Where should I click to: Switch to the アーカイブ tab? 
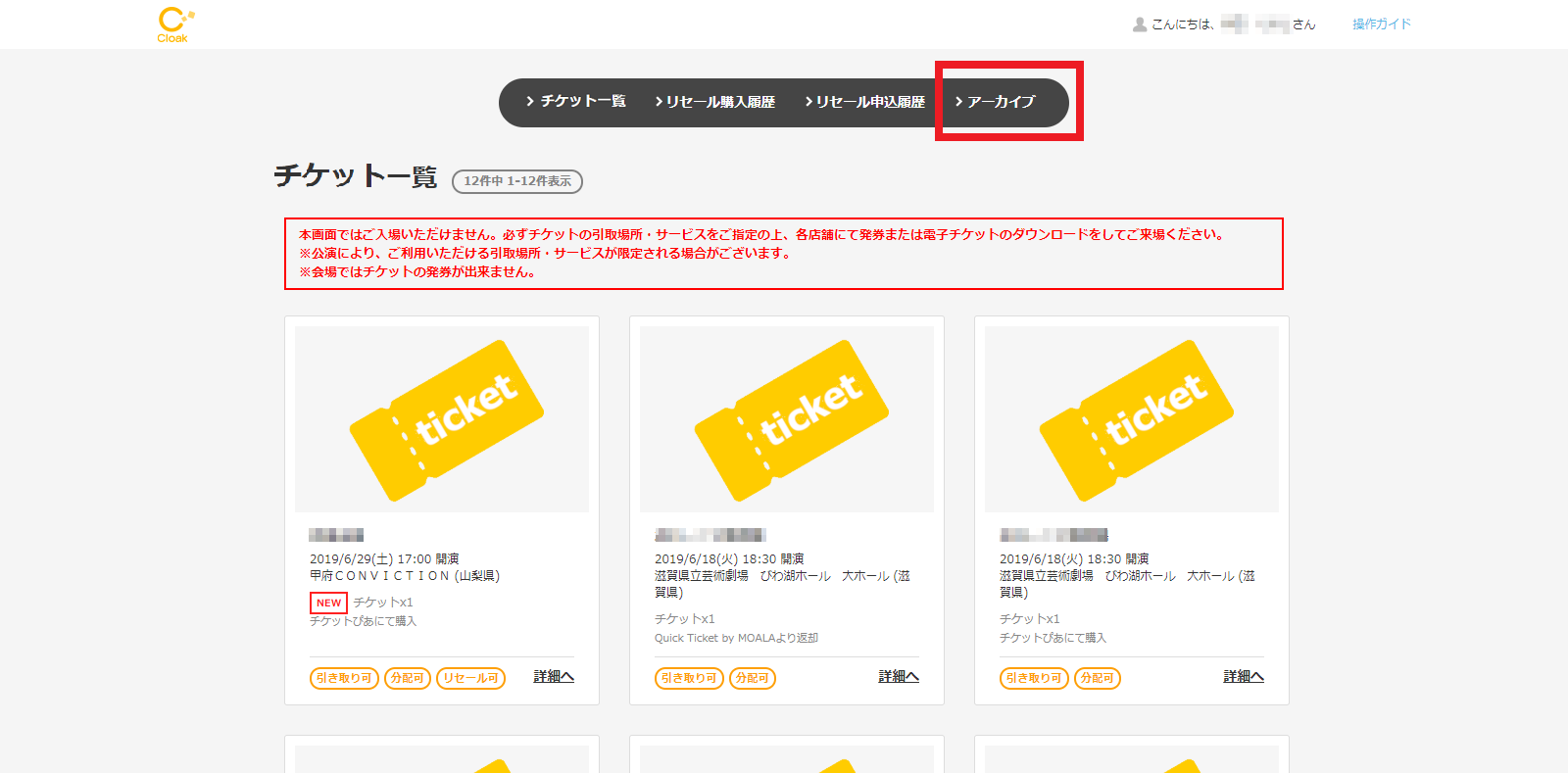pyautogui.click(x=996, y=102)
